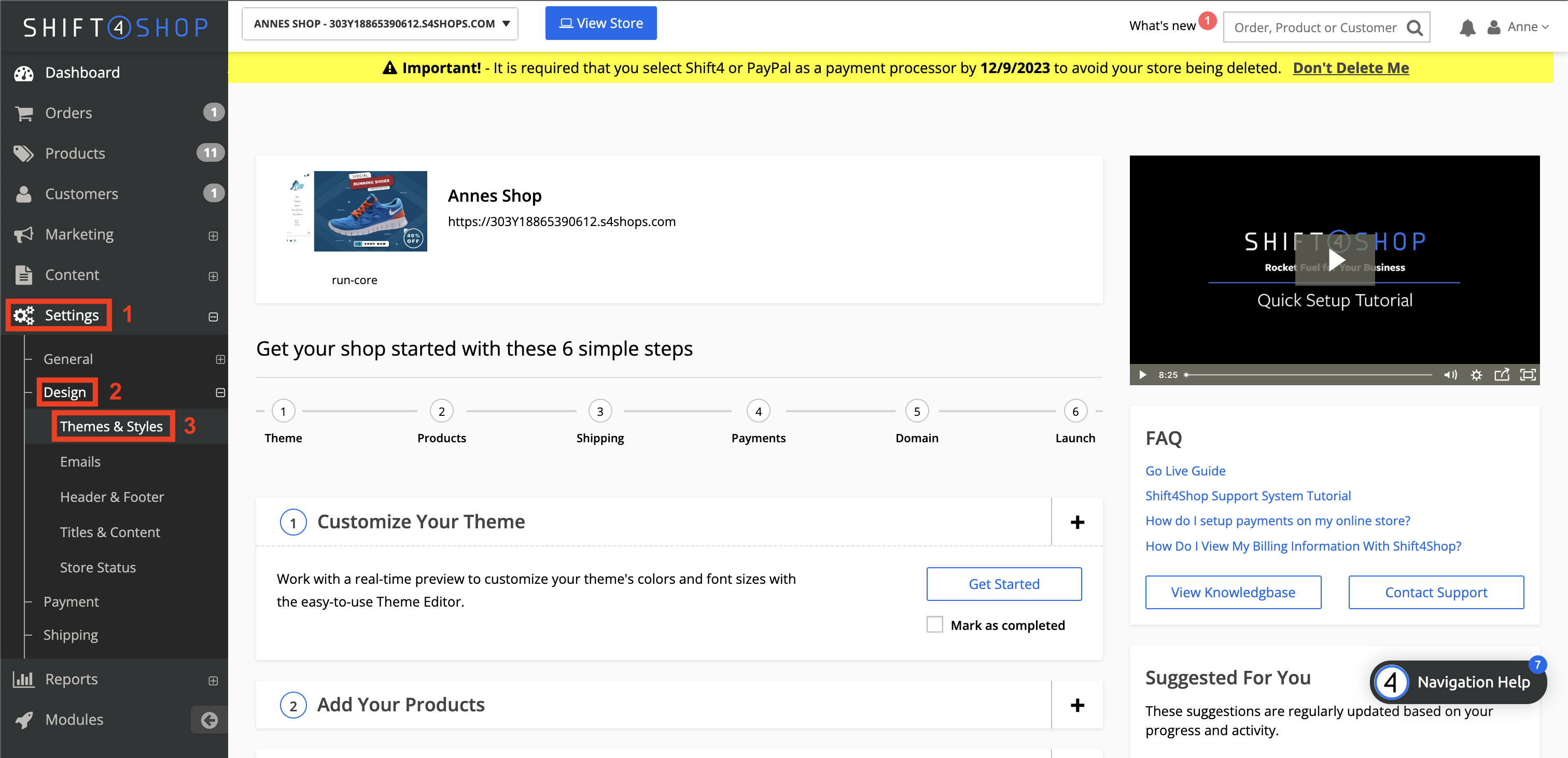The width and height of the screenshot is (1568, 758).
Task: Open the Anne user account menu
Action: coord(1518,27)
